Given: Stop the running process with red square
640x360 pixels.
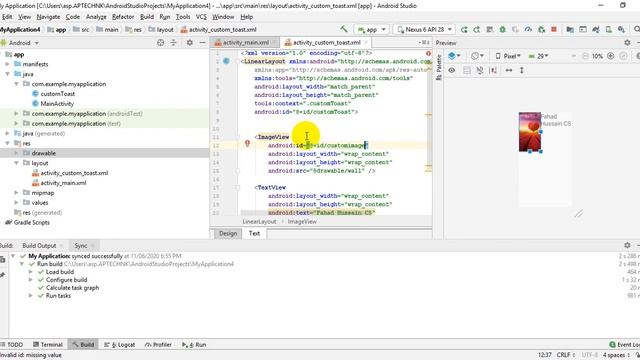Looking at the screenshot, I should coord(554,29).
